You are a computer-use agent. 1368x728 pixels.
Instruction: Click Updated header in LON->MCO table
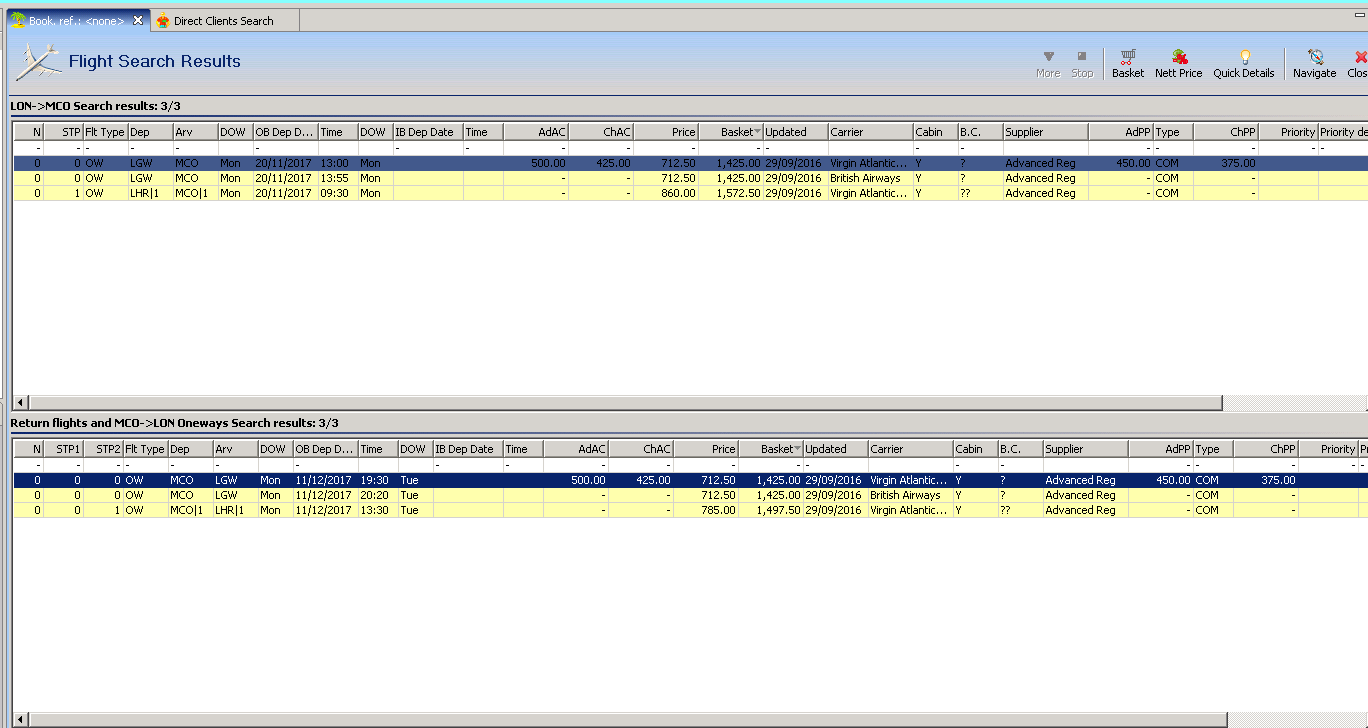pyautogui.click(x=795, y=132)
